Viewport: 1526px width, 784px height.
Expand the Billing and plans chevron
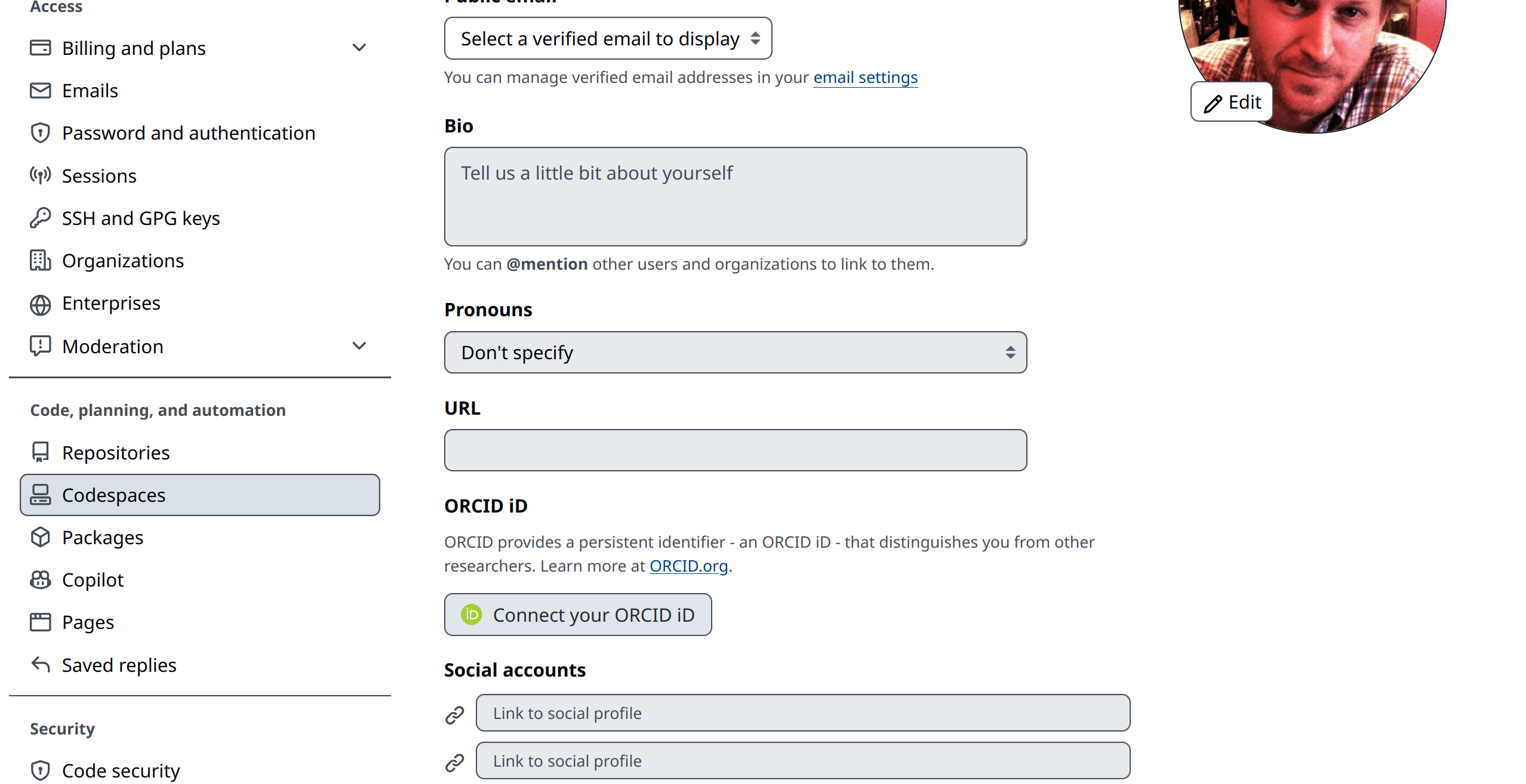[359, 48]
